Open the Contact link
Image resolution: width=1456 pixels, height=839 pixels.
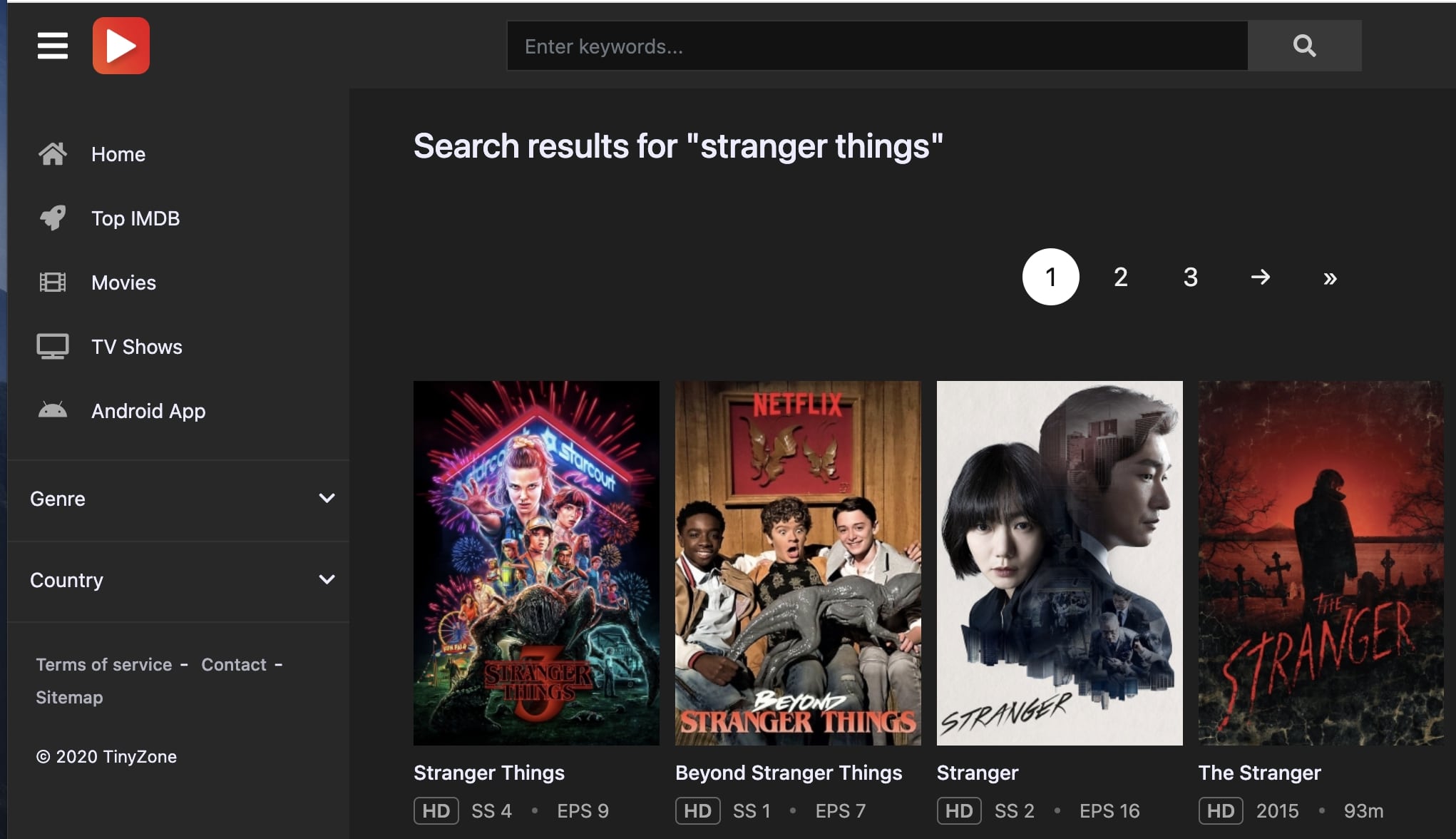234,665
